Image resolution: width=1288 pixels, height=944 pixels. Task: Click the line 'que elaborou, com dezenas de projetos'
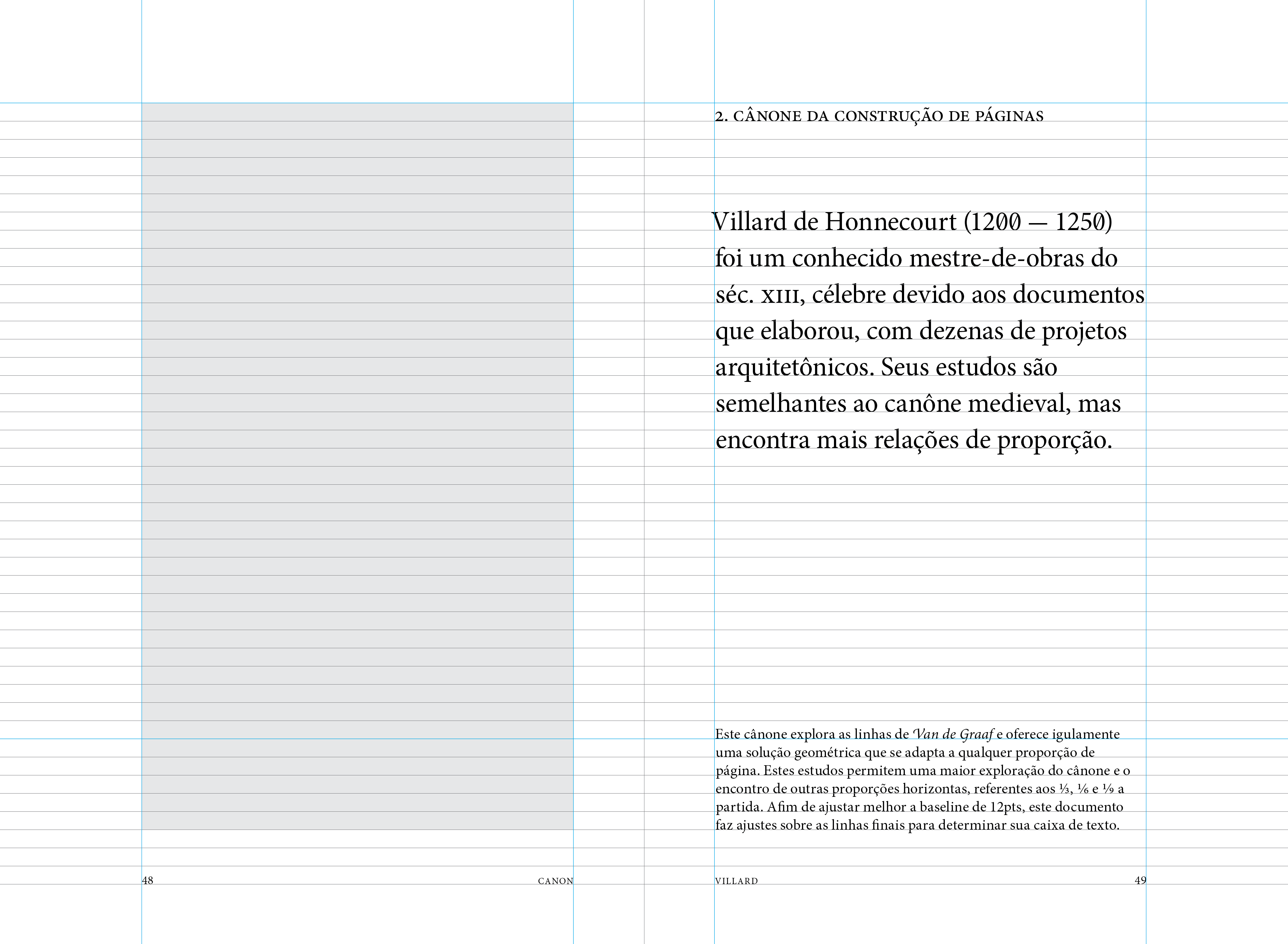[920, 331]
